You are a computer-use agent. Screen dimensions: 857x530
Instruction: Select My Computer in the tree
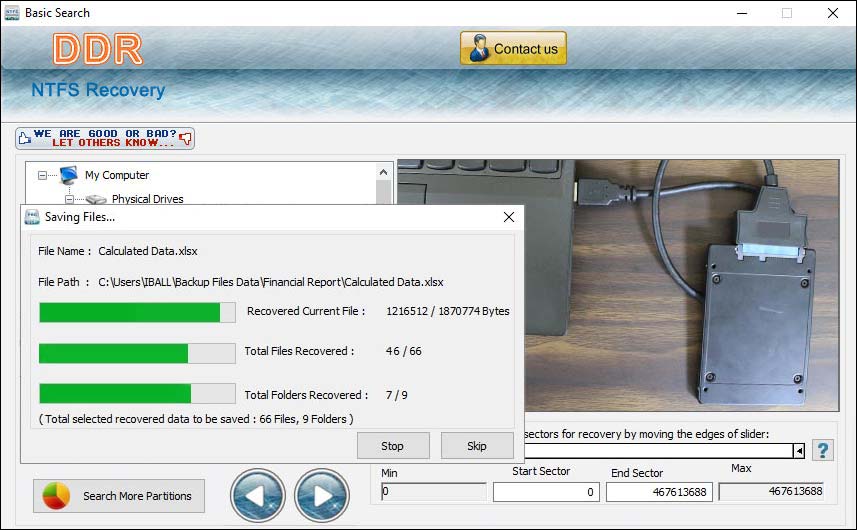[x=117, y=175]
